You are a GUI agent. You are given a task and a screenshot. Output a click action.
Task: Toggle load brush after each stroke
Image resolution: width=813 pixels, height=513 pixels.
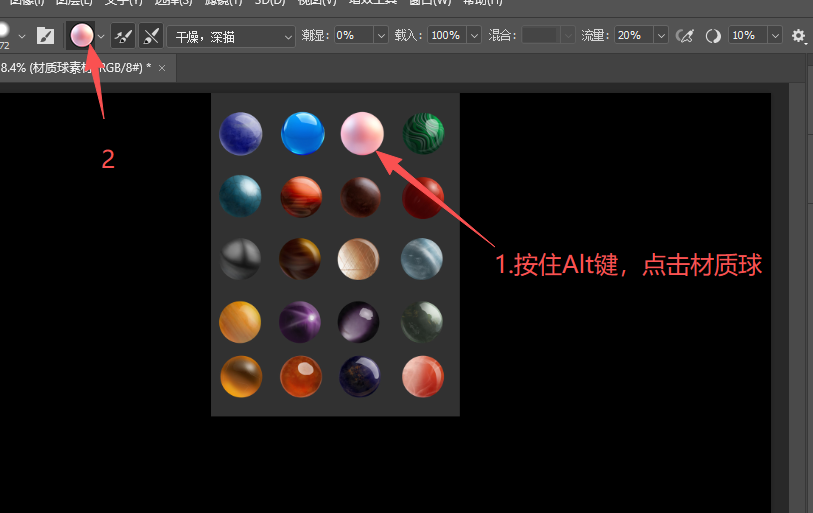[x=123, y=36]
